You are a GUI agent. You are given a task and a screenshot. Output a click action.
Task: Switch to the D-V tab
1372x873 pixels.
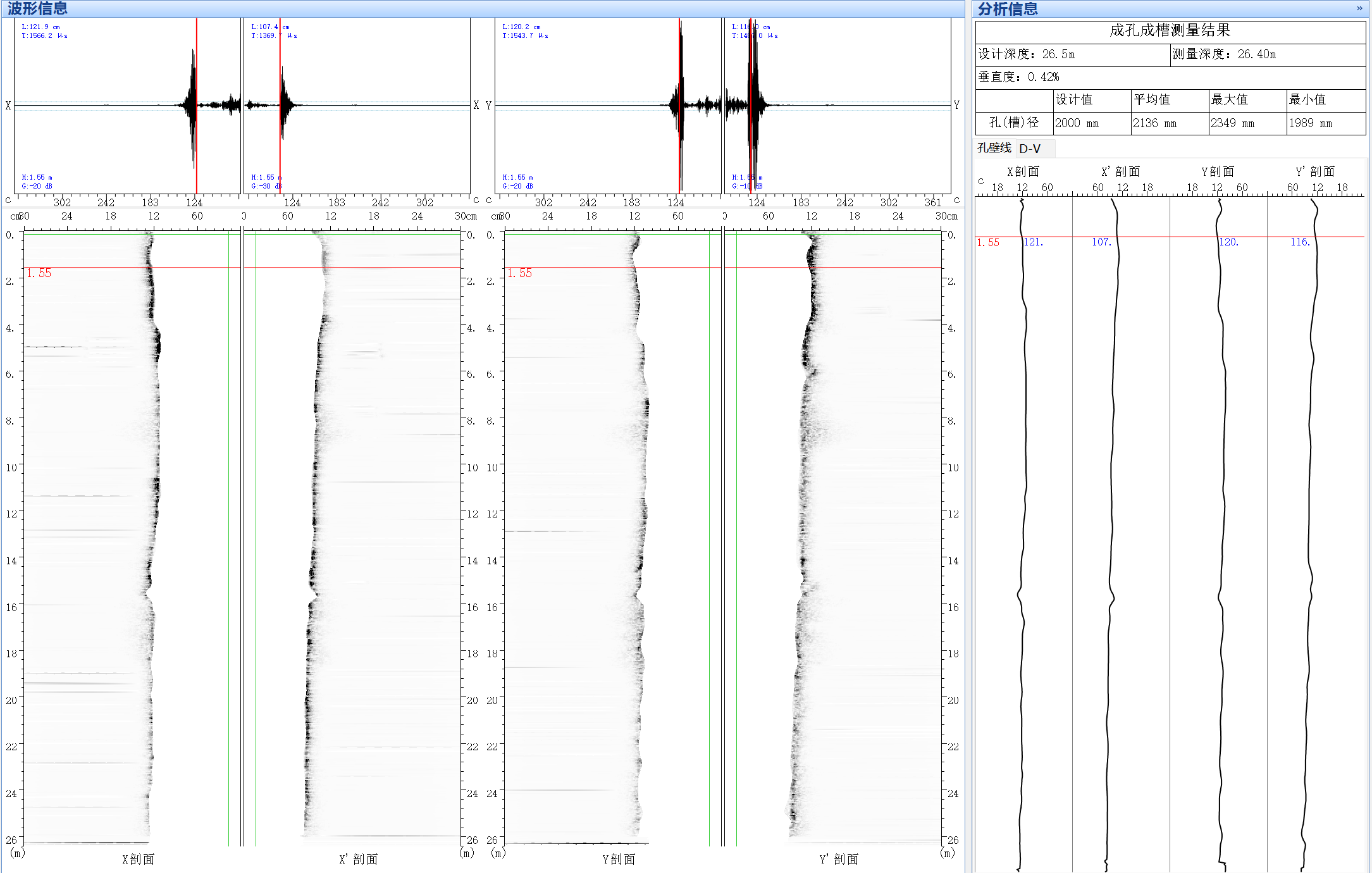click(x=1030, y=148)
